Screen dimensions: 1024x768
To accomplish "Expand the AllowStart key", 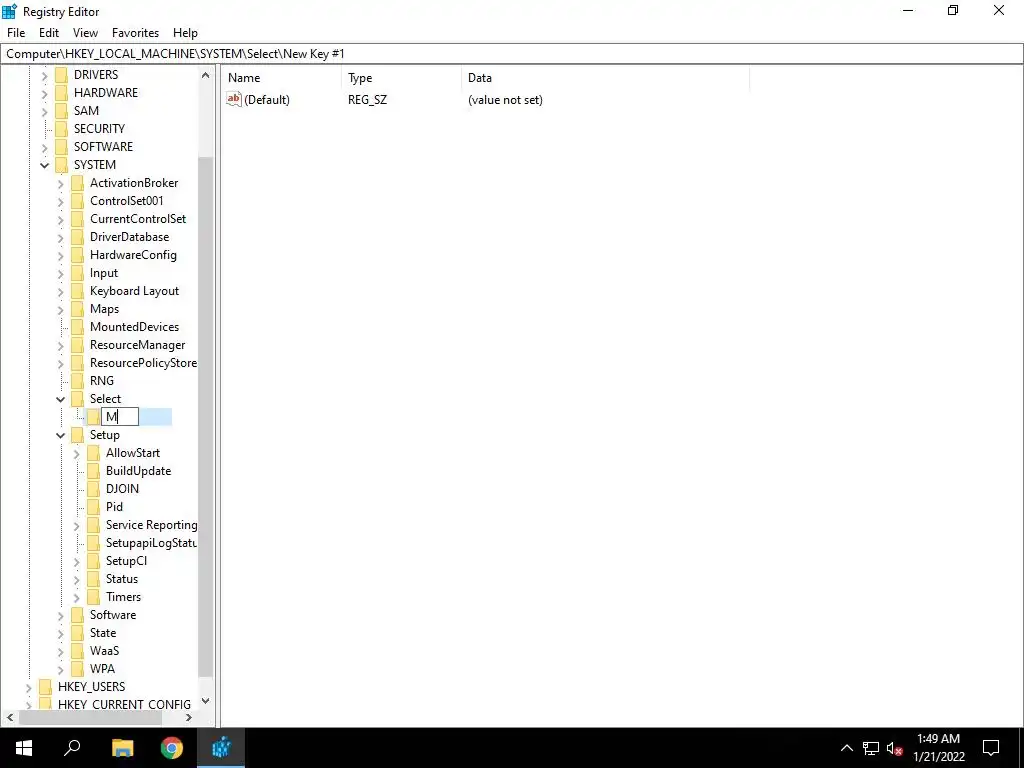I will pos(76,454).
